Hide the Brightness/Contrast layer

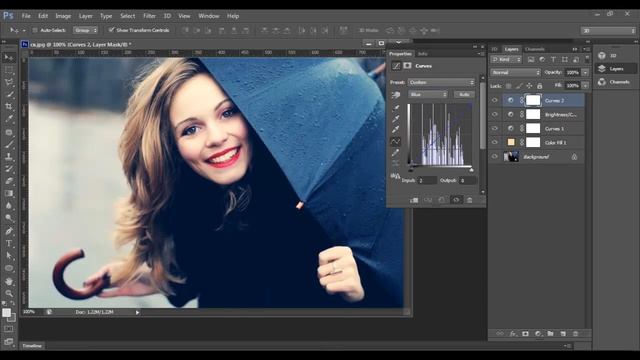[x=495, y=115]
